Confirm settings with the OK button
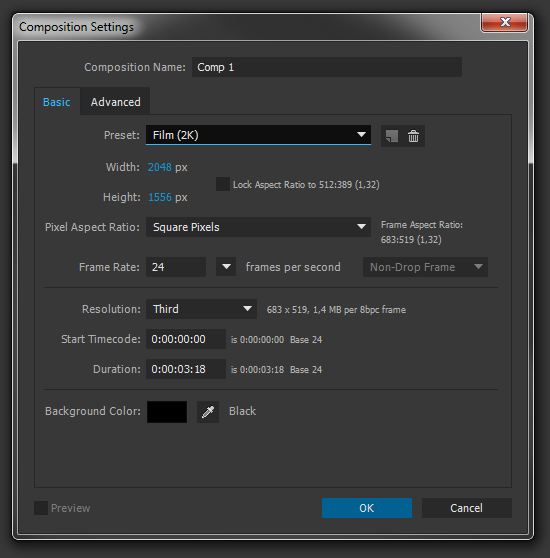The image size is (550, 558). click(x=367, y=508)
